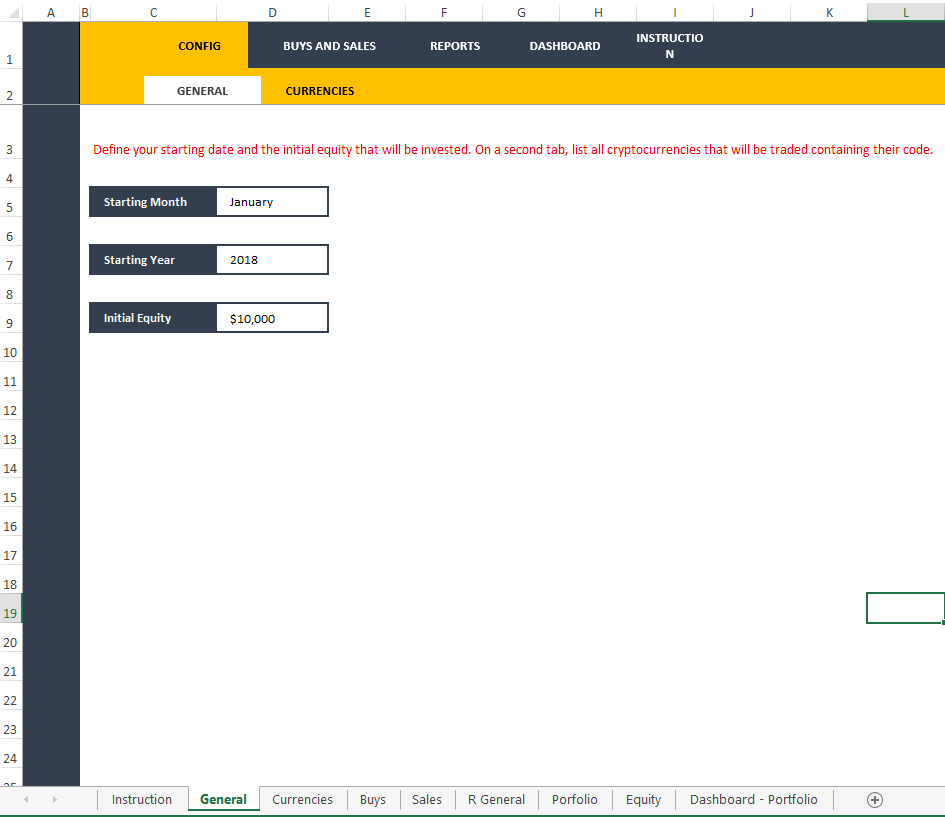Screen dimensions: 945x817
Task: Open the Sales sheet tab
Action: pyautogui.click(x=427, y=800)
